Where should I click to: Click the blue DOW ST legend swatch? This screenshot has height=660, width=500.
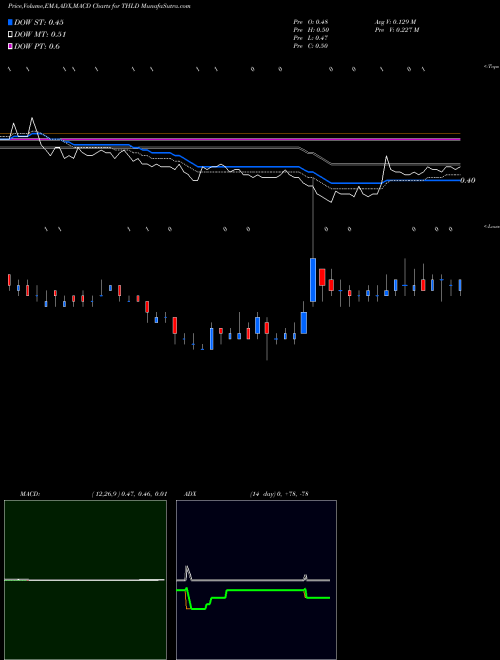10,22
